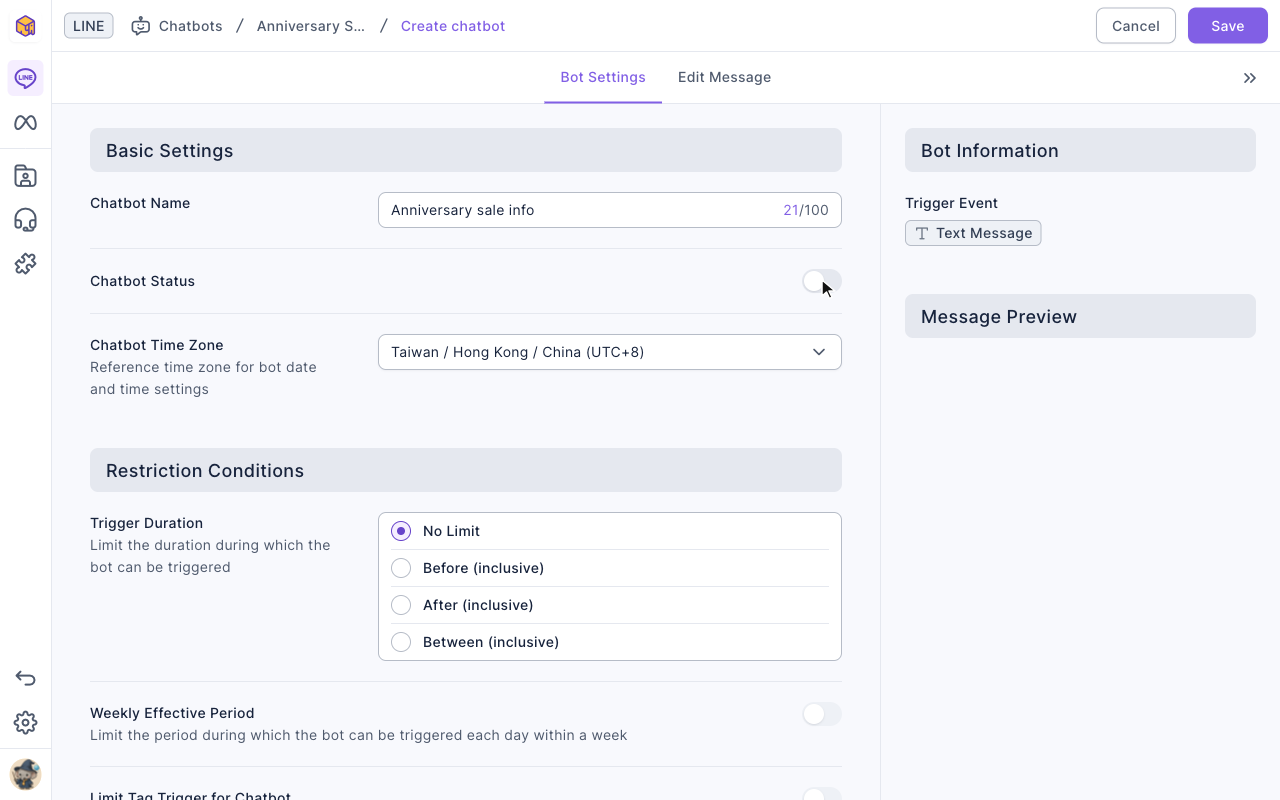Image resolution: width=1280 pixels, height=800 pixels.
Task: Open the contacts folder sidebar icon
Action: (26, 177)
